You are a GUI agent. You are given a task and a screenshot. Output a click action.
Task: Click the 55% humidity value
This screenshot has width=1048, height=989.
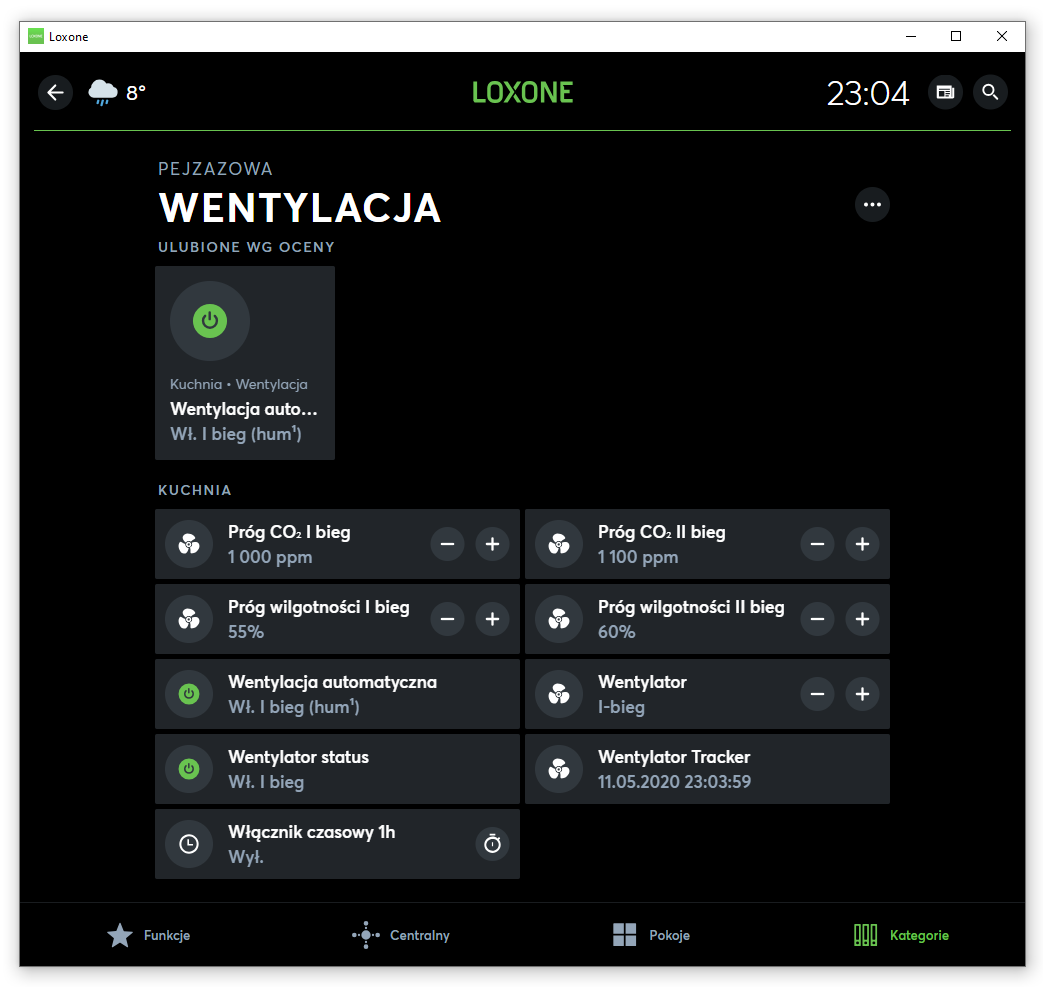[245, 632]
